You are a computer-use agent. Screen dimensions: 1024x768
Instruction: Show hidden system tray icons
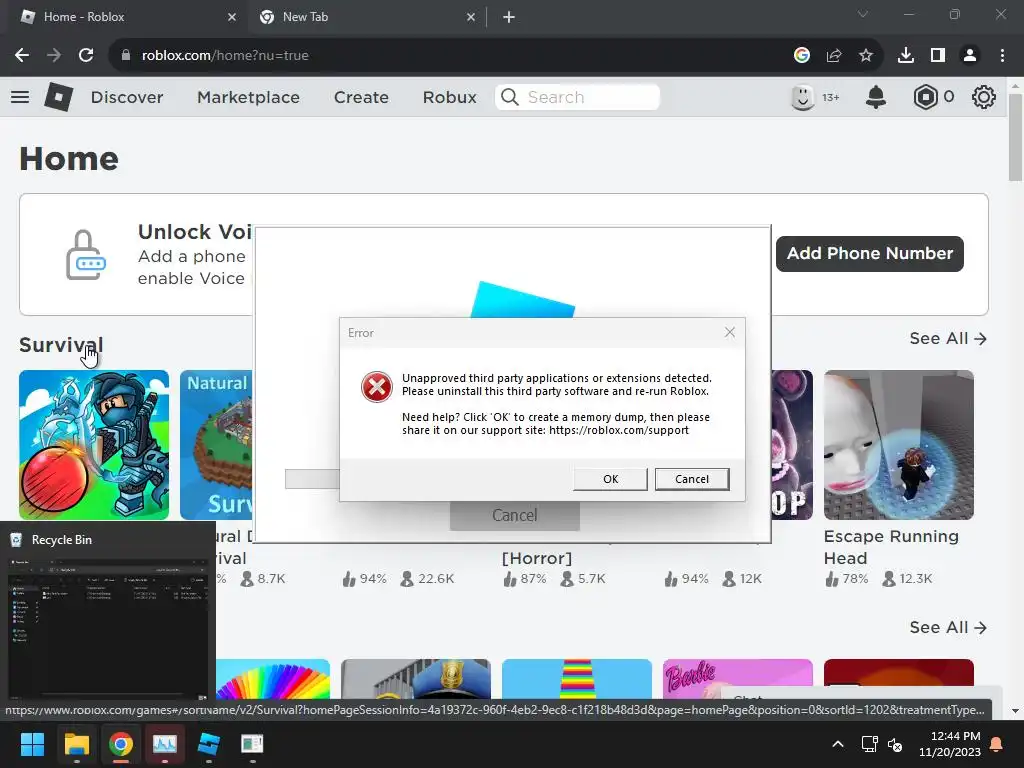pyautogui.click(x=838, y=744)
